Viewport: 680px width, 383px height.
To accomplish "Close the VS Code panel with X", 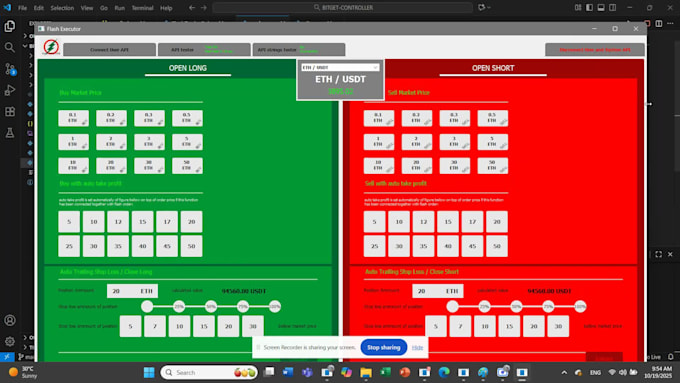I will [670, 254].
